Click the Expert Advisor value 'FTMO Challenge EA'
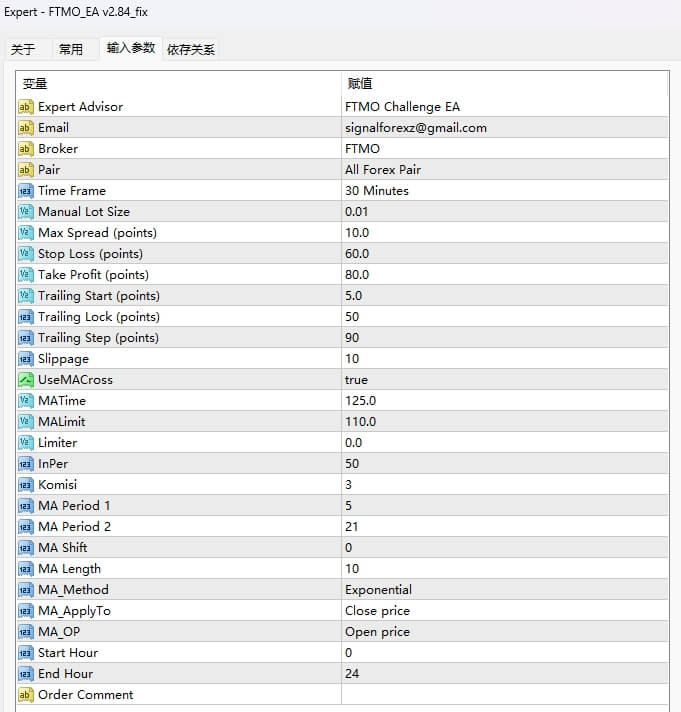The image size is (681, 712). 402,107
